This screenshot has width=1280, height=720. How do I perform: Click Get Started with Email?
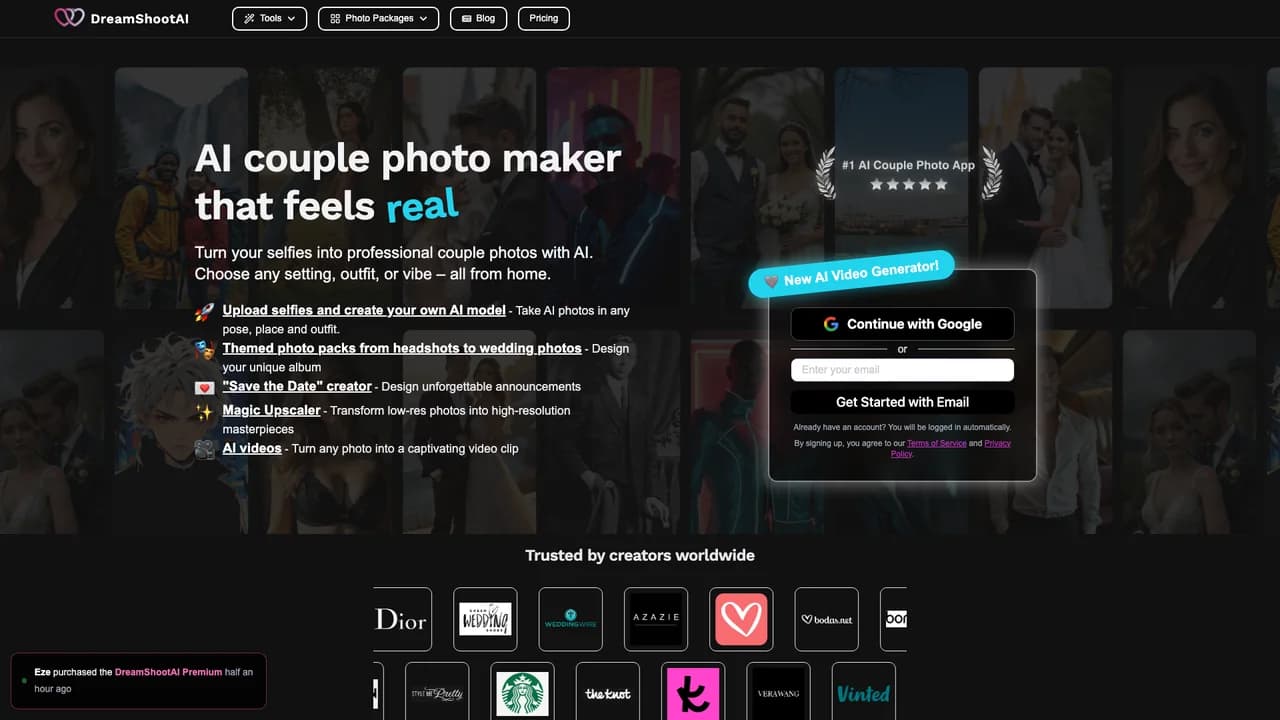click(x=902, y=402)
